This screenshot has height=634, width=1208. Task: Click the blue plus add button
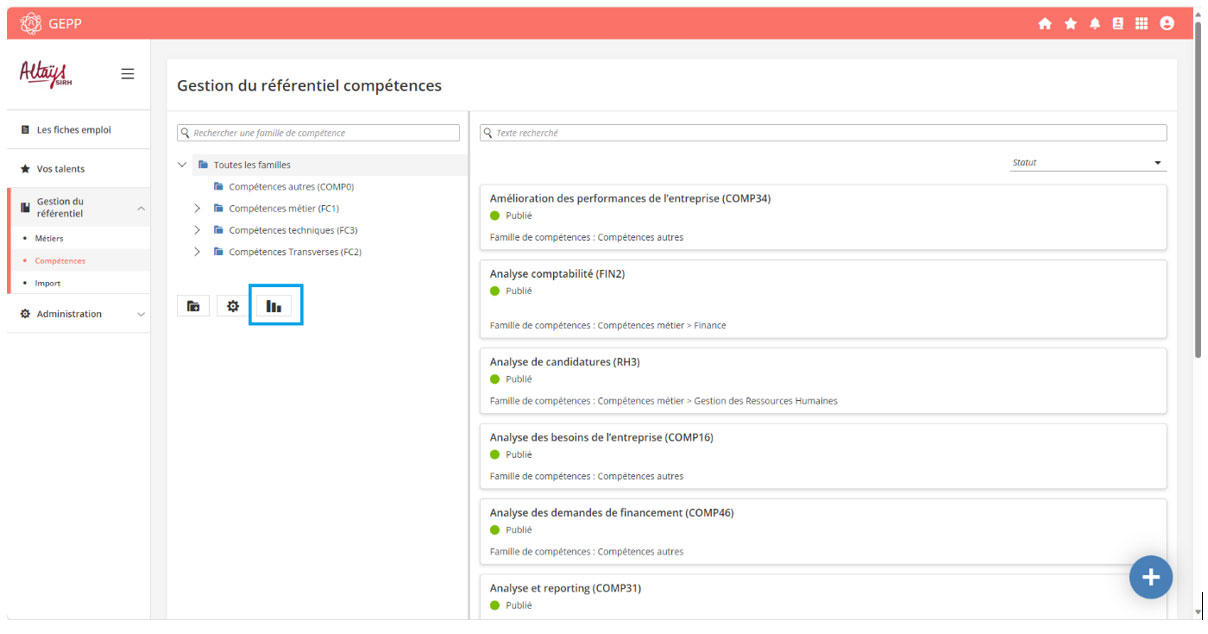point(1150,577)
